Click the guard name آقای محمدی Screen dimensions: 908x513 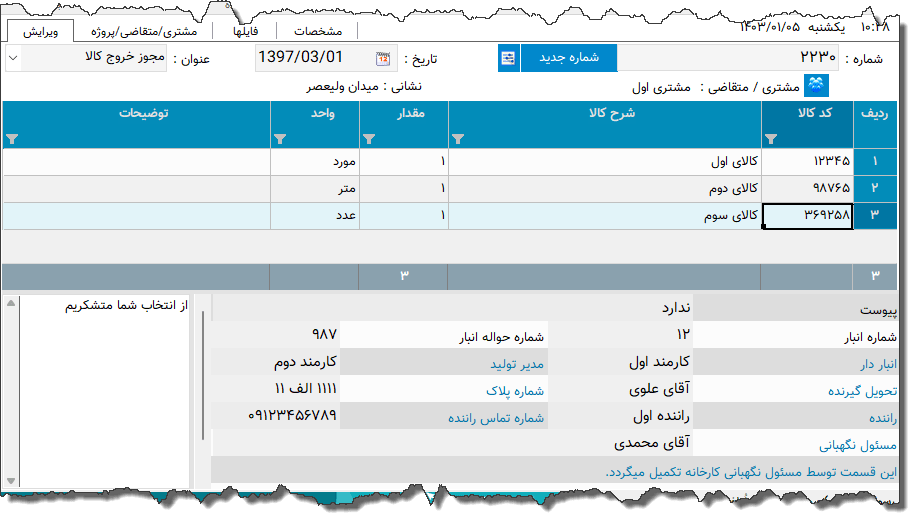[652, 443]
